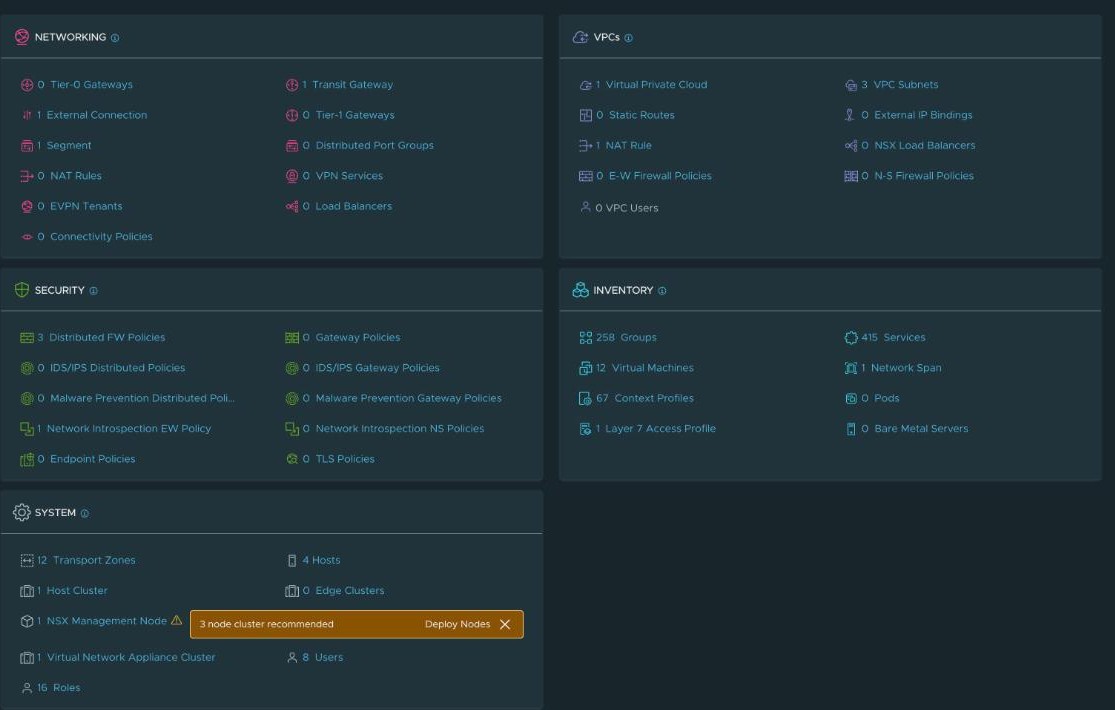1115x710 pixels.
Task: Click the VPCs cloud header icon
Action: pyautogui.click(x=580, y=37)
